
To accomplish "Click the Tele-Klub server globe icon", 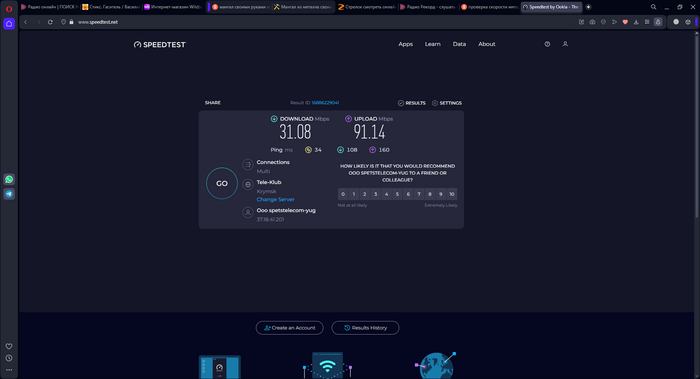I will (248, 184).
